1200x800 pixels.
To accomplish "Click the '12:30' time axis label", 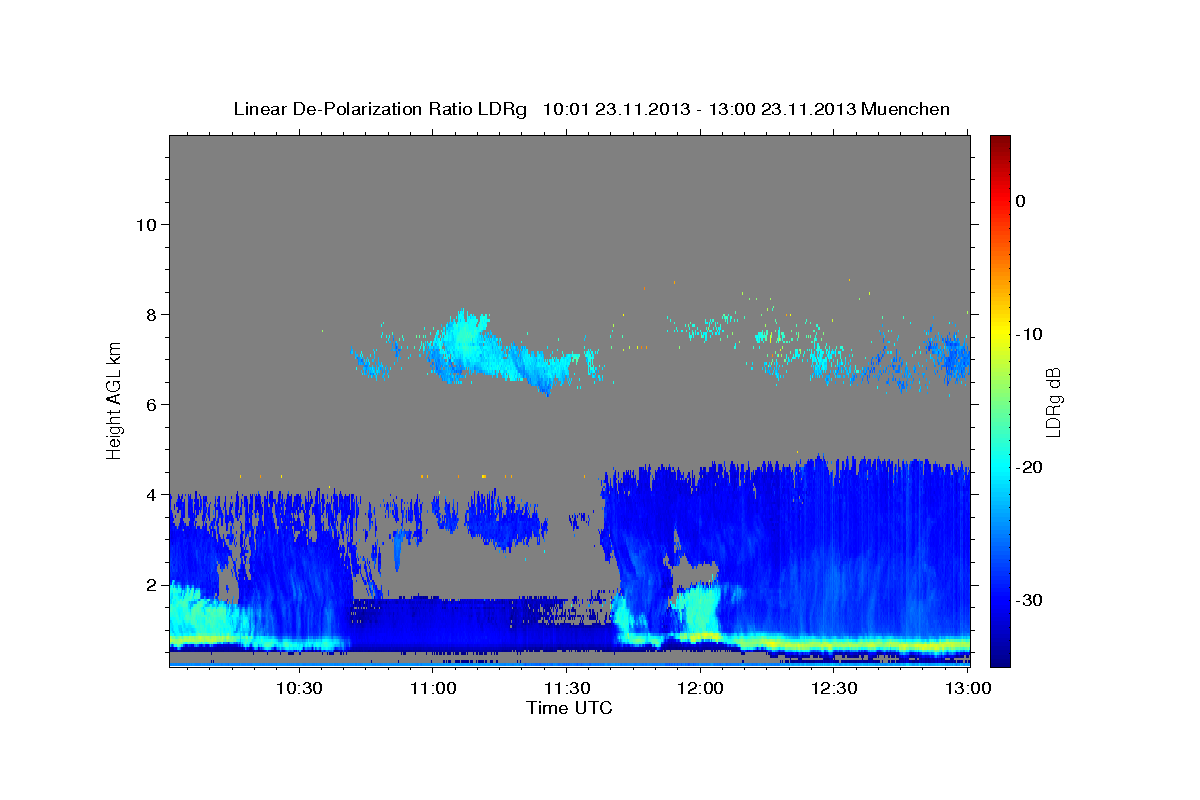I will pyautogui.click(x=834, y=689).
